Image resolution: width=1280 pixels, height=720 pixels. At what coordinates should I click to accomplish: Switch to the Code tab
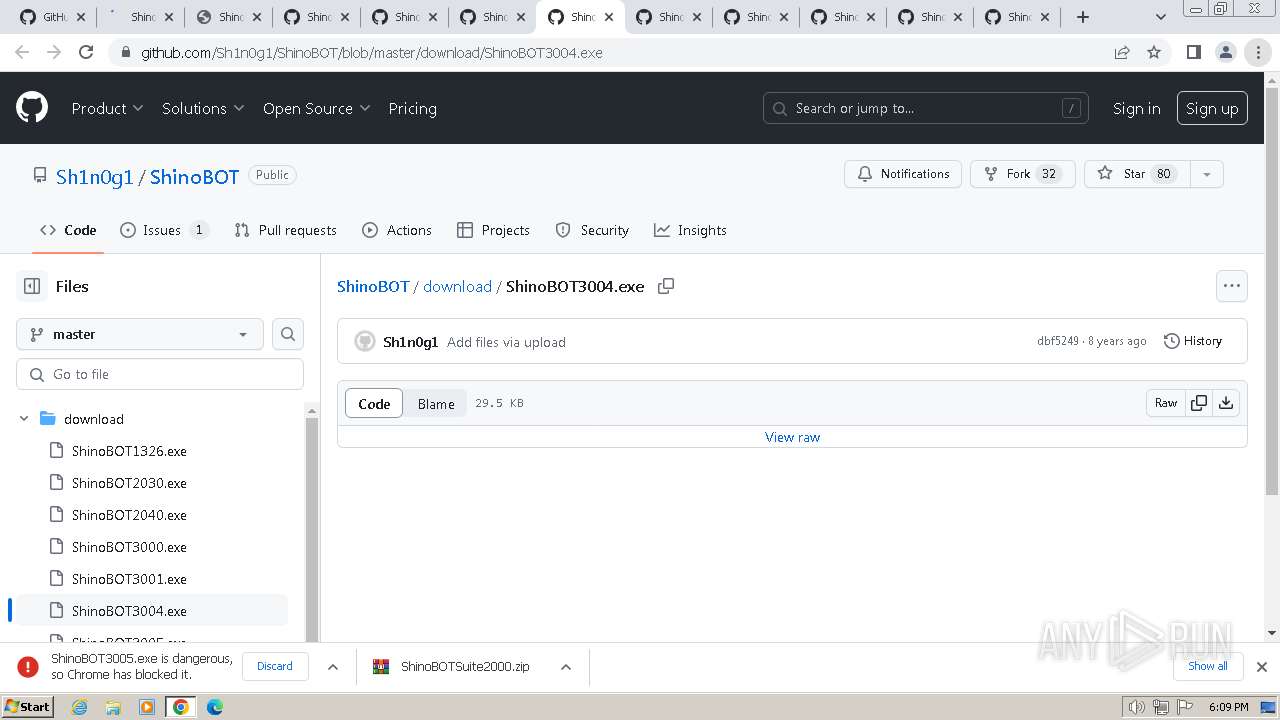pyautogui.click(x=68, y=230)
